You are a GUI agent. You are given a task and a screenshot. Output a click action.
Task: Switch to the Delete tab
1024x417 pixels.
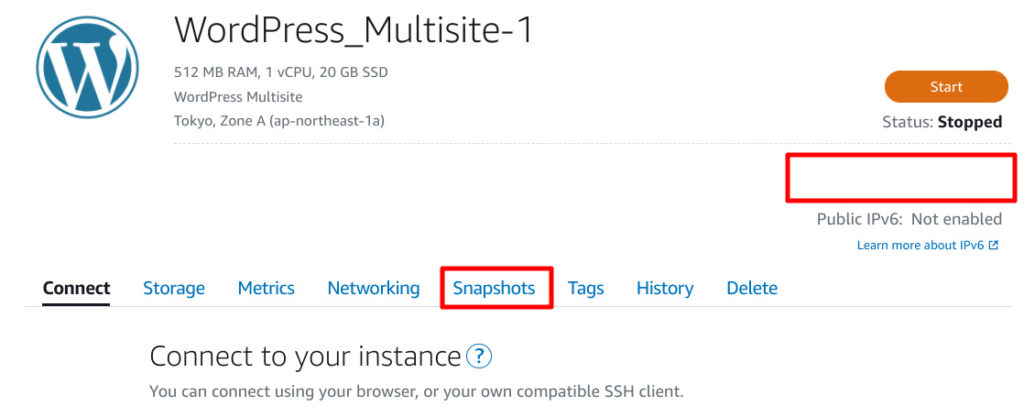[752, 288]
